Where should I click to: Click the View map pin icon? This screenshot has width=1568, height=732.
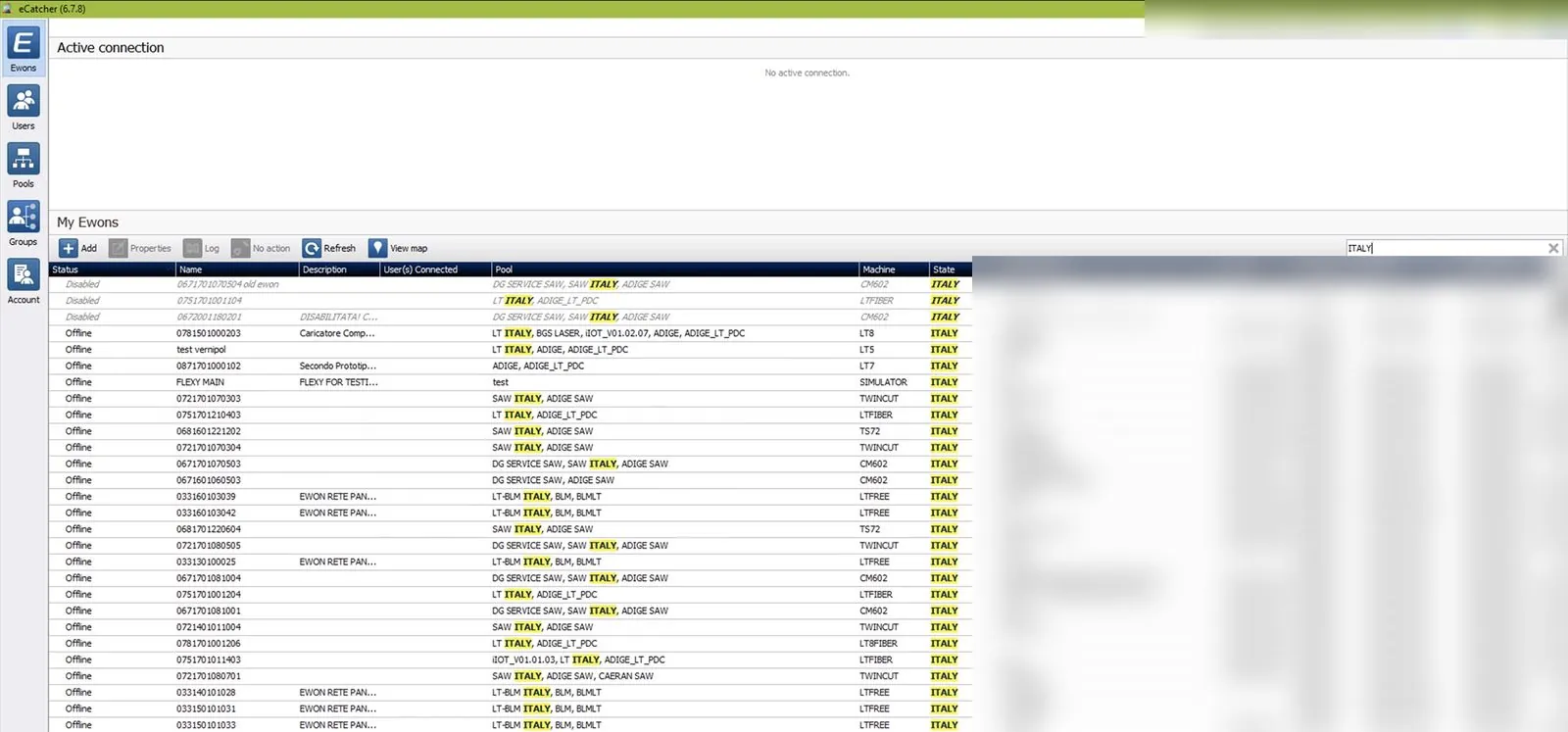coord(377,248)
